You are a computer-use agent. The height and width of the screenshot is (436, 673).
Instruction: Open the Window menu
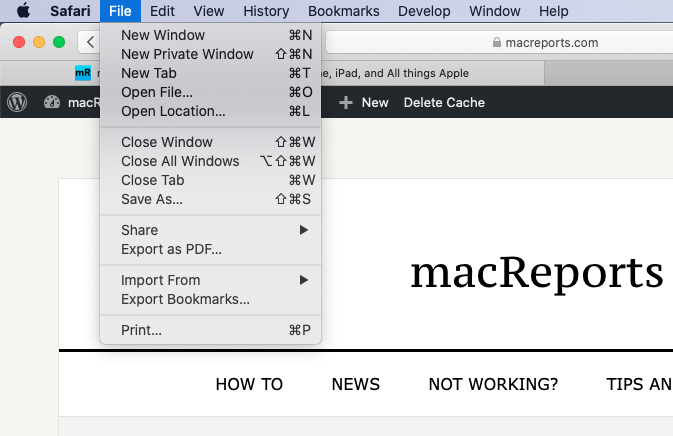[x=494, y=11]
